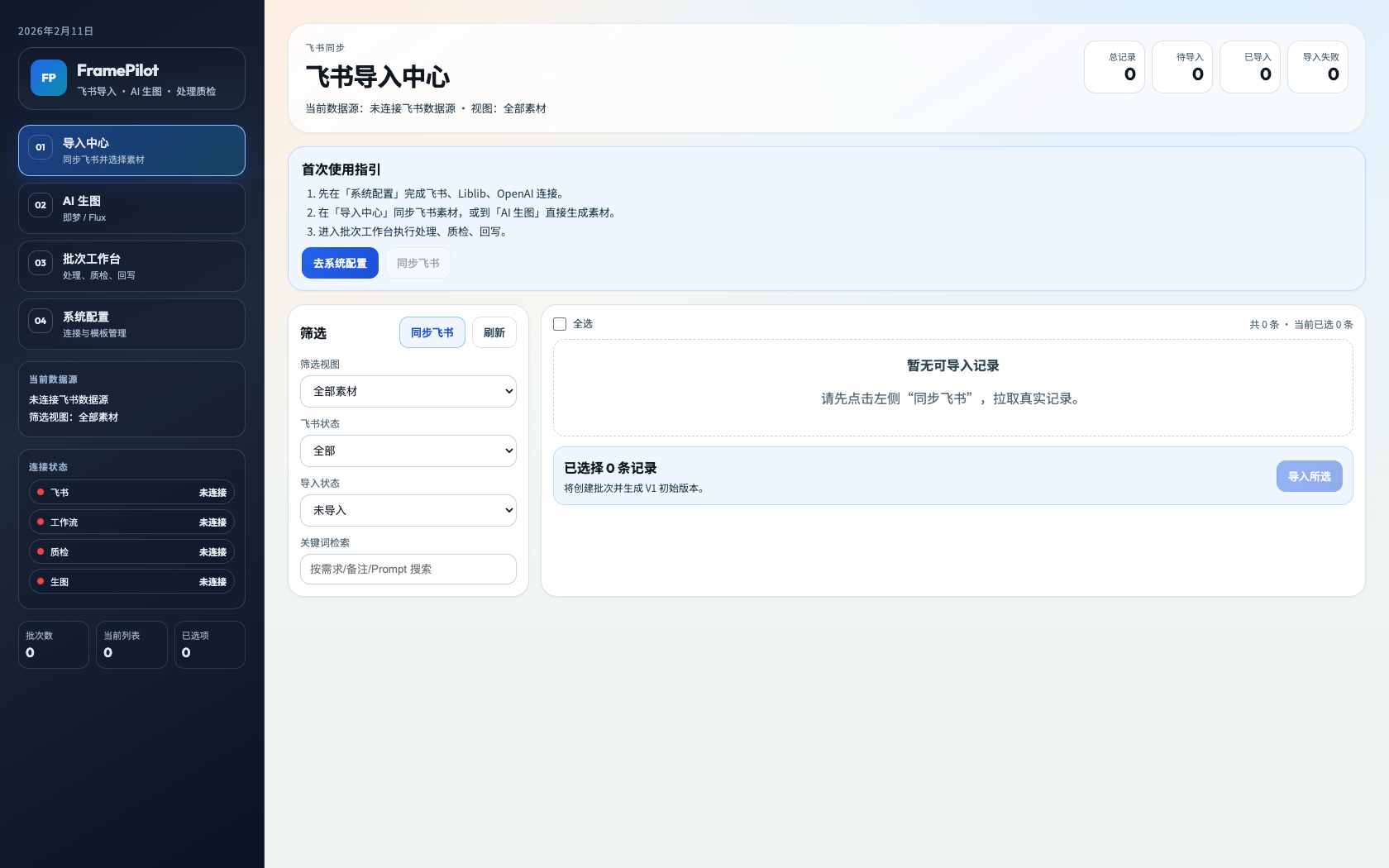Viewport: 1389px width, 868px height.
Task: Expand the 飞书状态 dropdown
Action: 408,451
